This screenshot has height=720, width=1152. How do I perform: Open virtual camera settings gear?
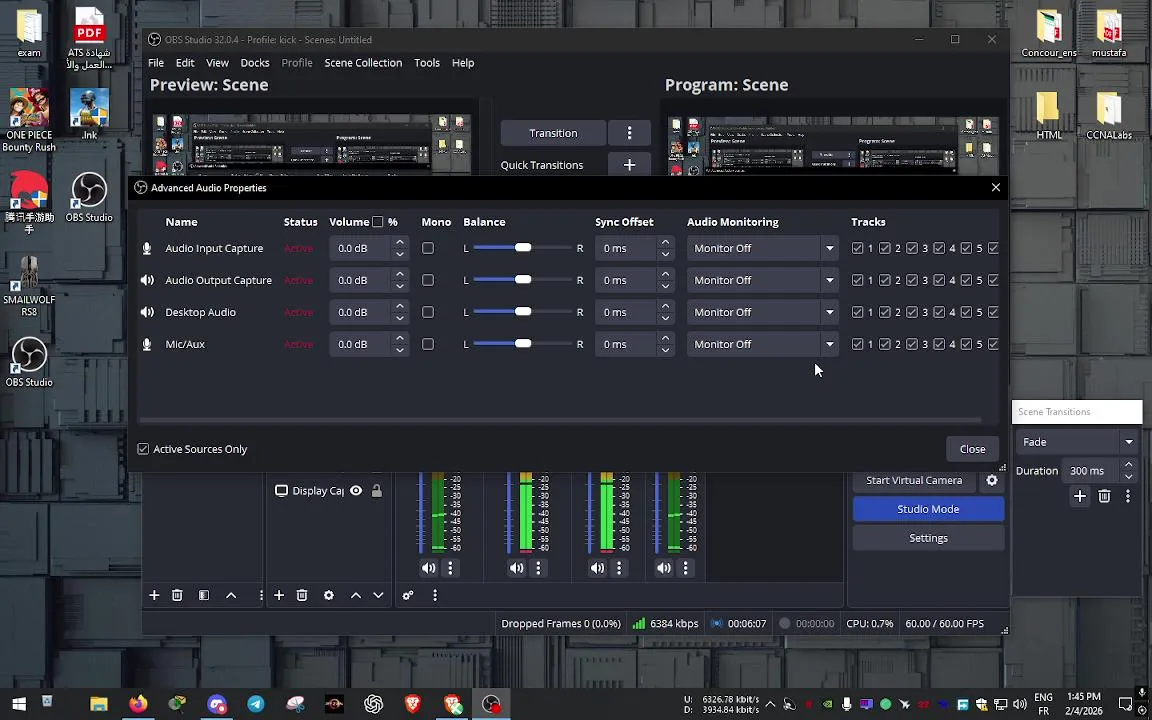[992, 480]
